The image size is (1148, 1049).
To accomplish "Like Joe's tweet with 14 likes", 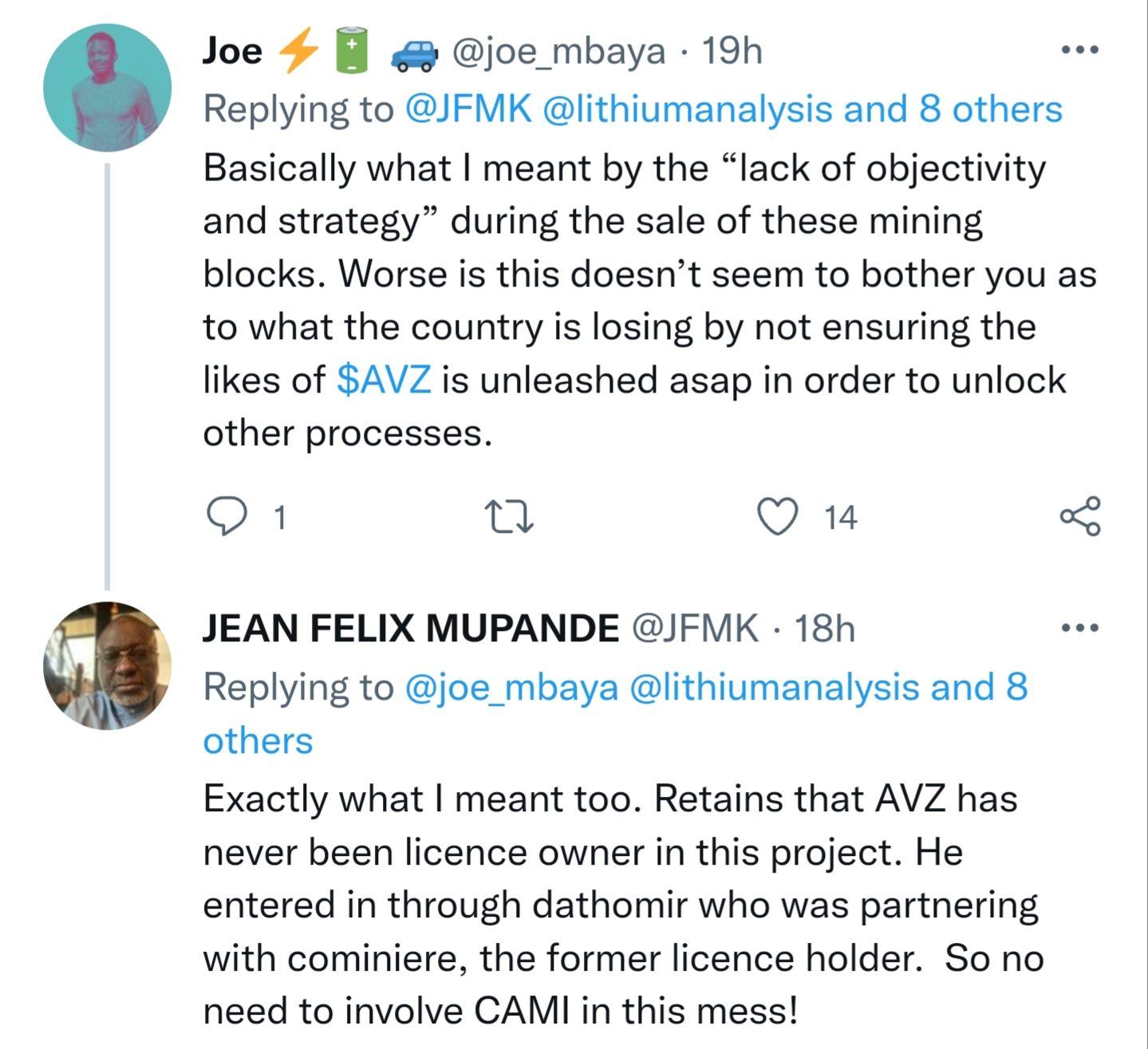I will [777, 516].
